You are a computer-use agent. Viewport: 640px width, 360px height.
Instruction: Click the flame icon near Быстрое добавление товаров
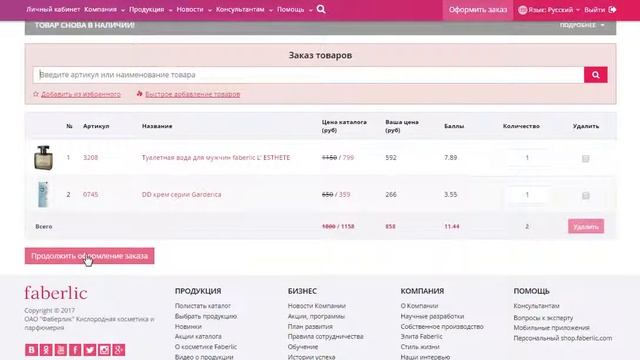tap(140, 94)
